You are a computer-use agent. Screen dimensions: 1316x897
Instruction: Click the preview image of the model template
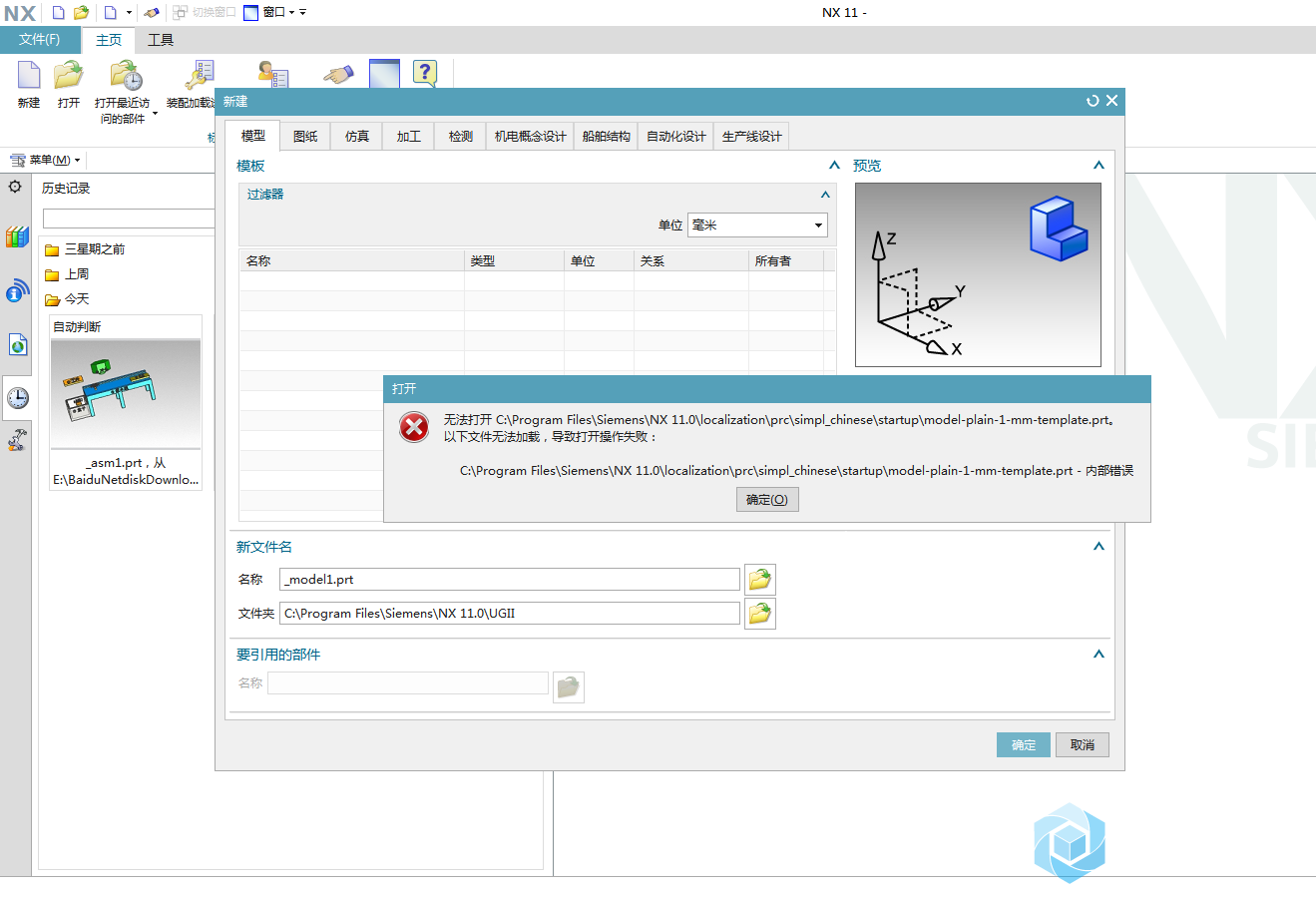[x=978, y=274]
